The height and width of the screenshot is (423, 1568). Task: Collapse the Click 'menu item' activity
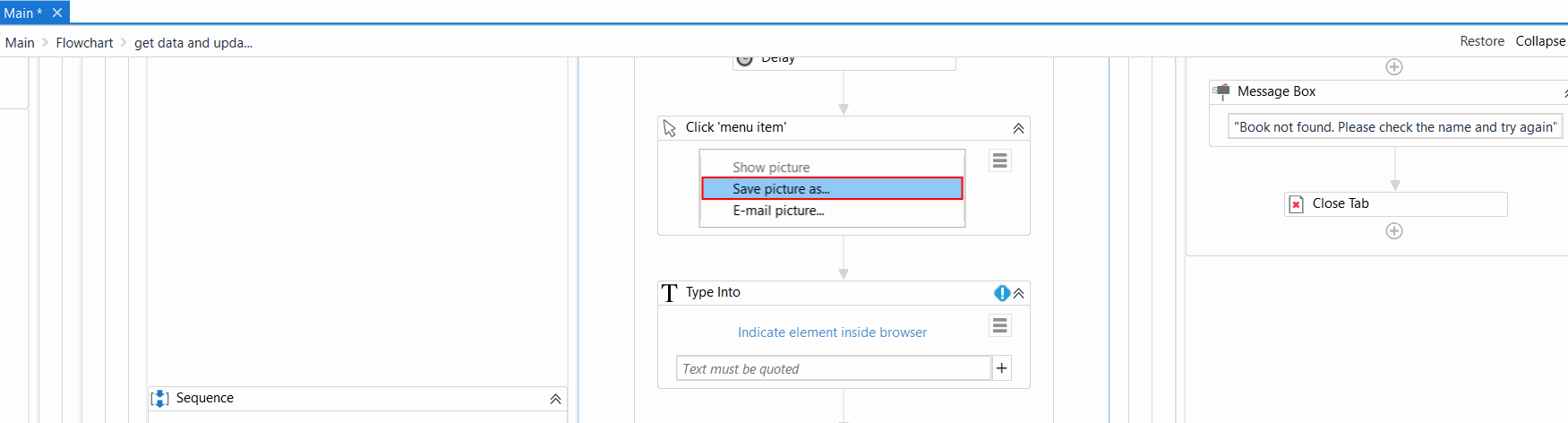[x=1018, y=128]
